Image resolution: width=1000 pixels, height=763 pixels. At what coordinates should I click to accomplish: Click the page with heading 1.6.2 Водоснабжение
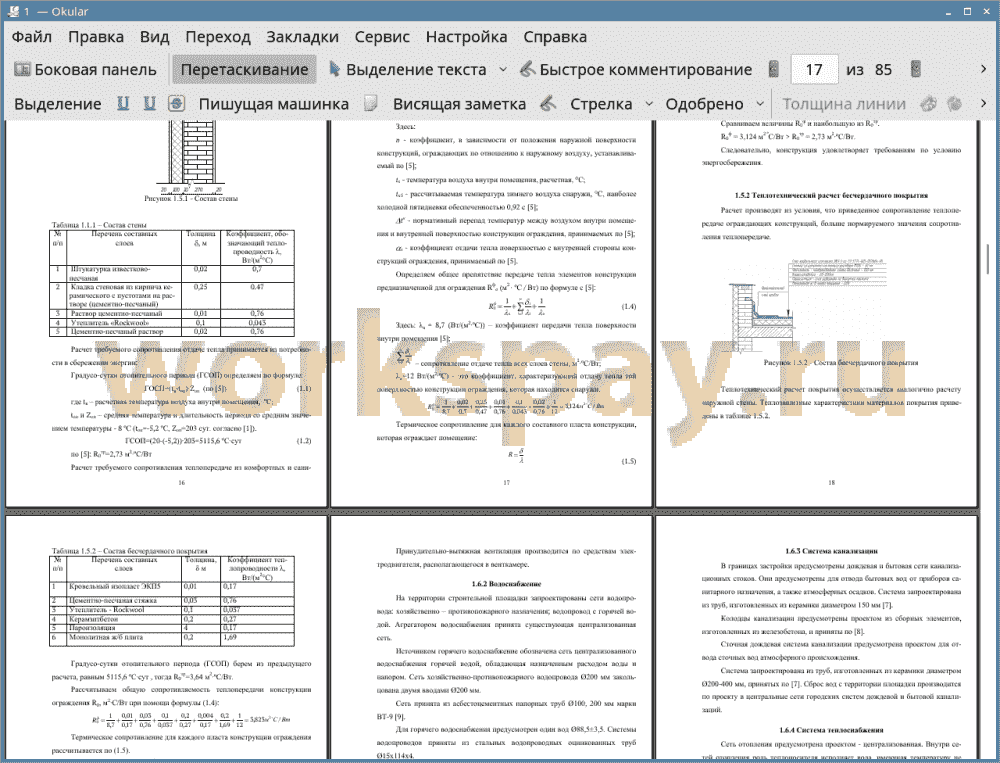tap(494, 638)
